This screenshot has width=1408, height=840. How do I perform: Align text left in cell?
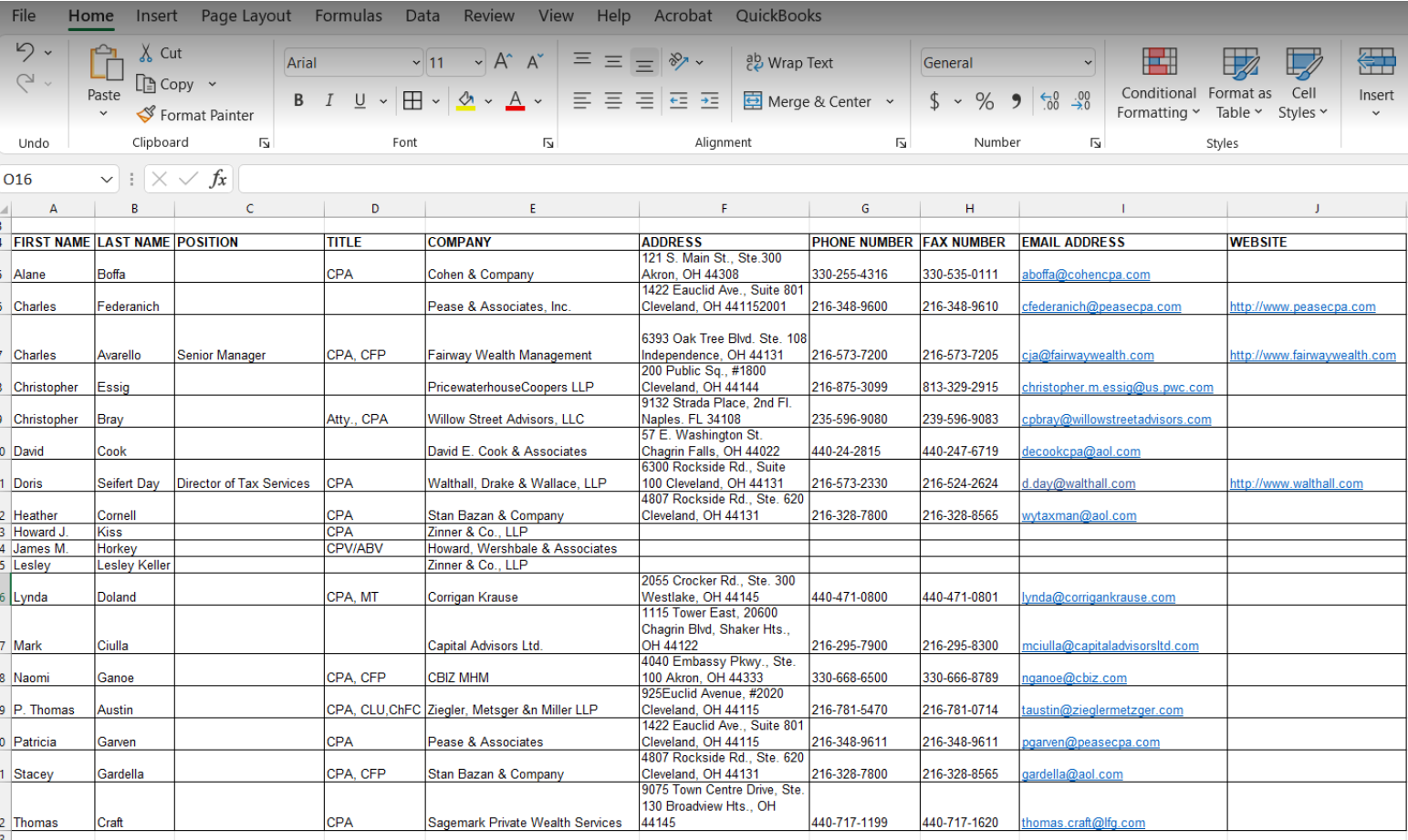tap(582, 100)
